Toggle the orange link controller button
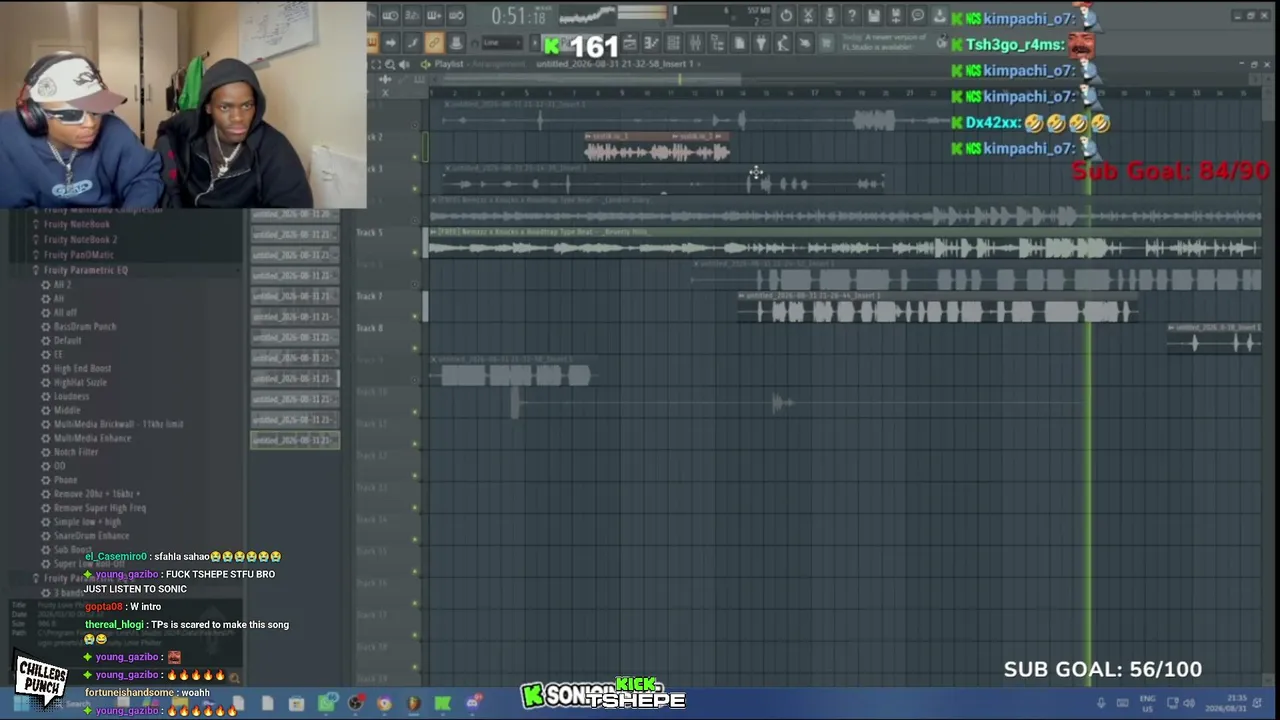 pyautogui.click(x=434, y=43)
